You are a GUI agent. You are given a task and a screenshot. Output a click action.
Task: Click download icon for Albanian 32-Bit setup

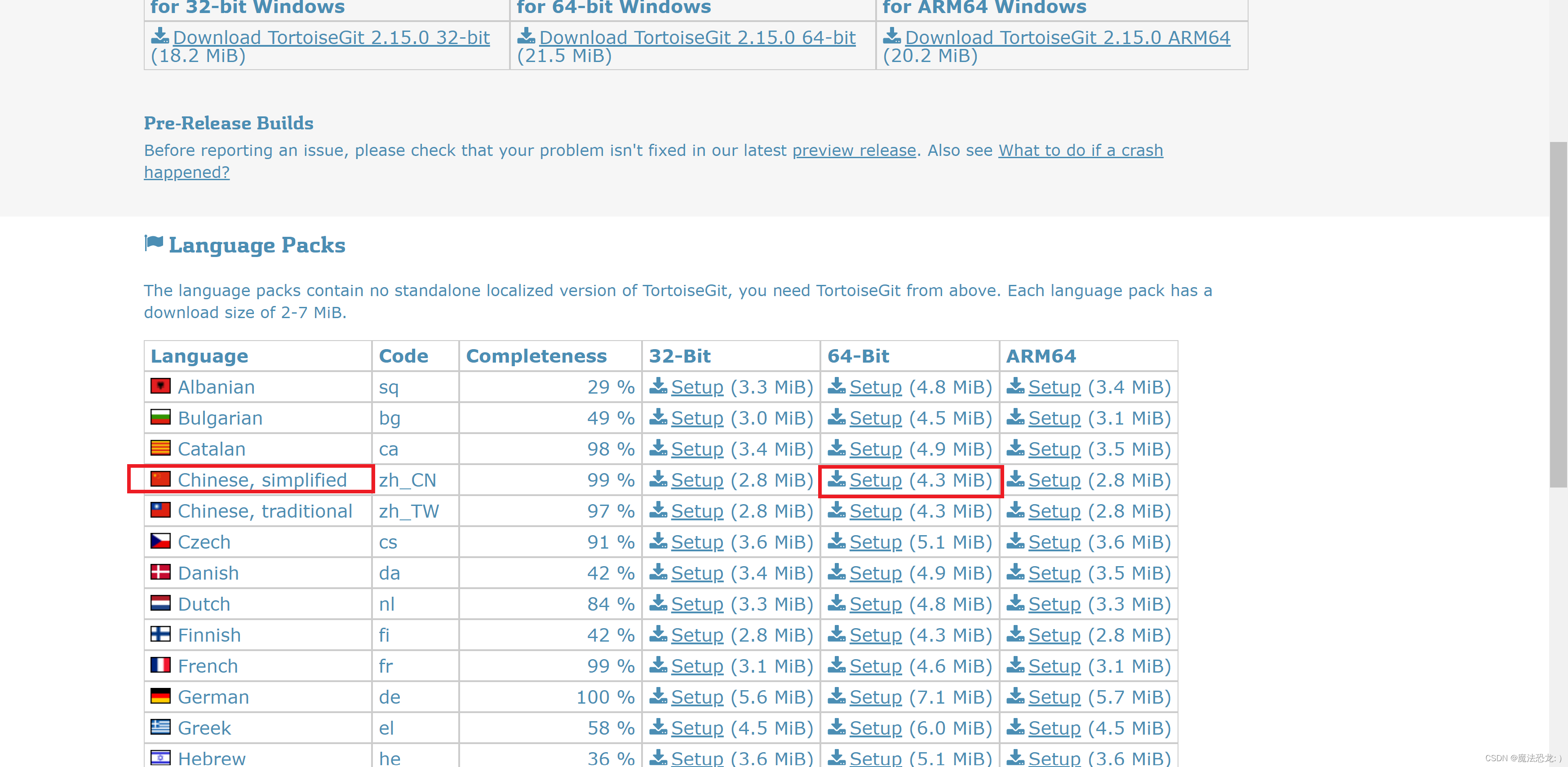(x=658, y=386)
